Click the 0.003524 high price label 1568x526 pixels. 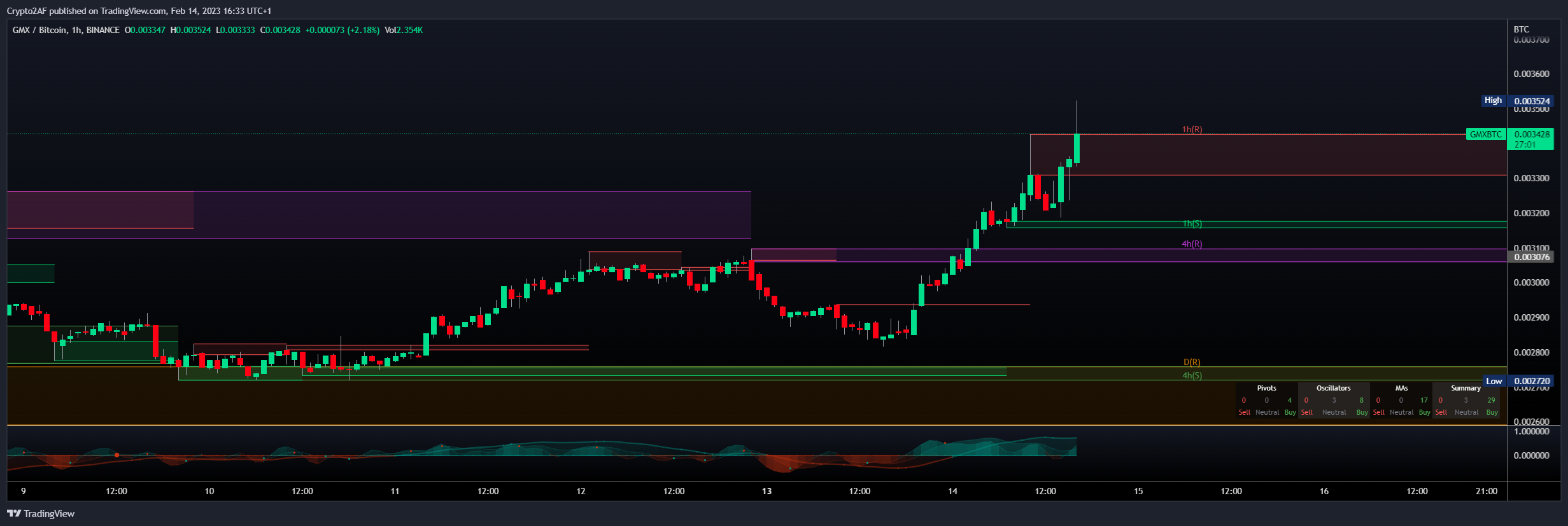pos(1532,101)
